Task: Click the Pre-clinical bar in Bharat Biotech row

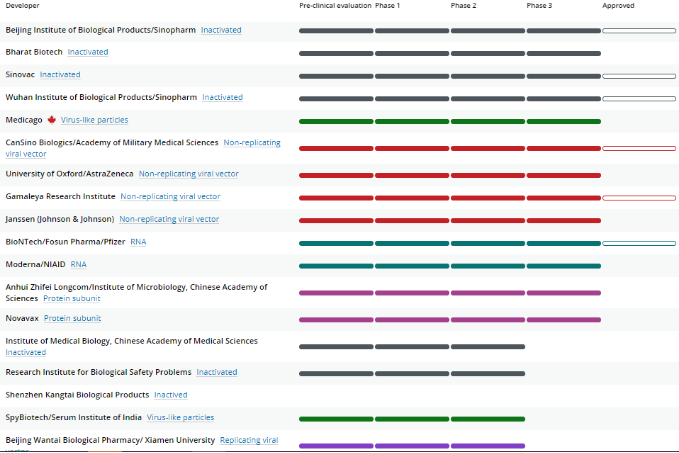Action: 336,53
